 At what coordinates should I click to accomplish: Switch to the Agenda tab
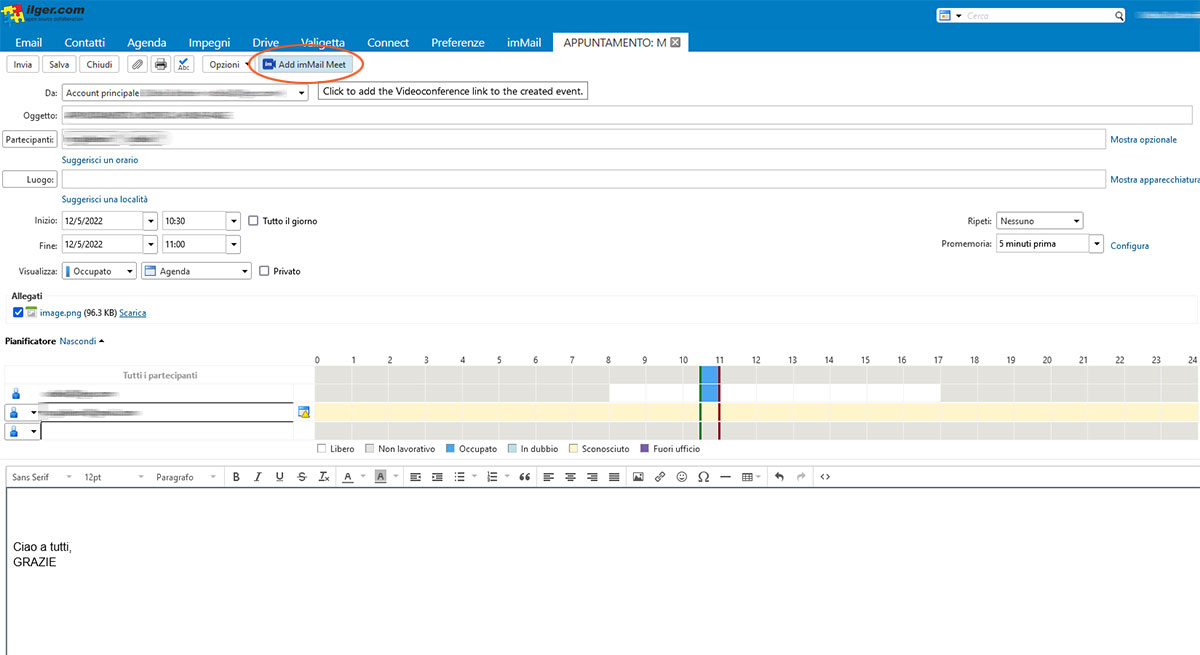click(146, 42)
